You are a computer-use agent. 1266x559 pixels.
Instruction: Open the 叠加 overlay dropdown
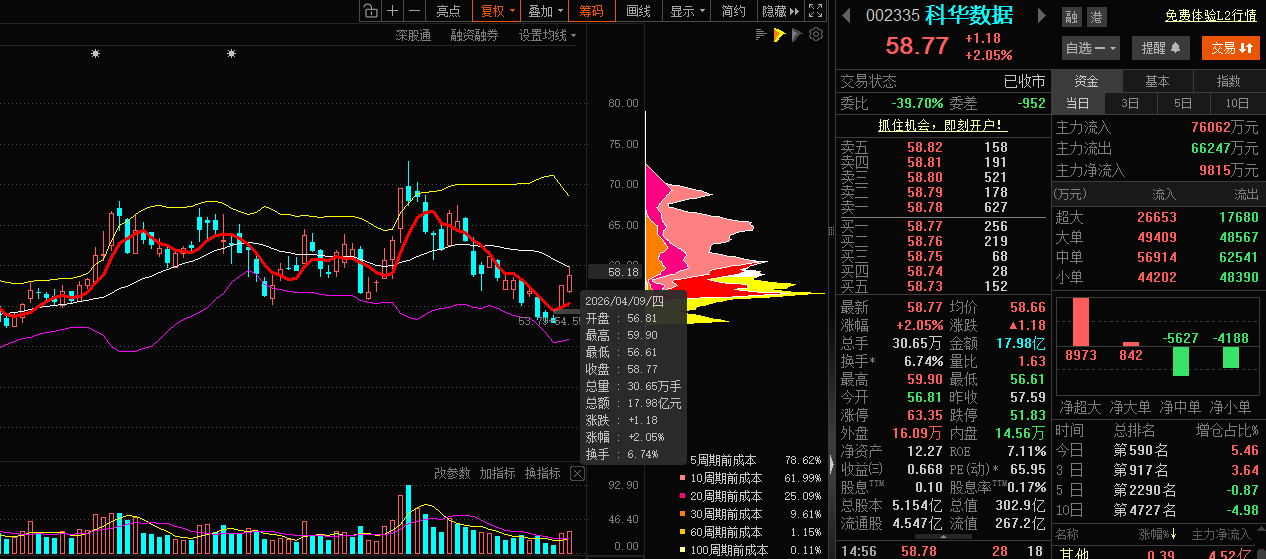[545, 11]
